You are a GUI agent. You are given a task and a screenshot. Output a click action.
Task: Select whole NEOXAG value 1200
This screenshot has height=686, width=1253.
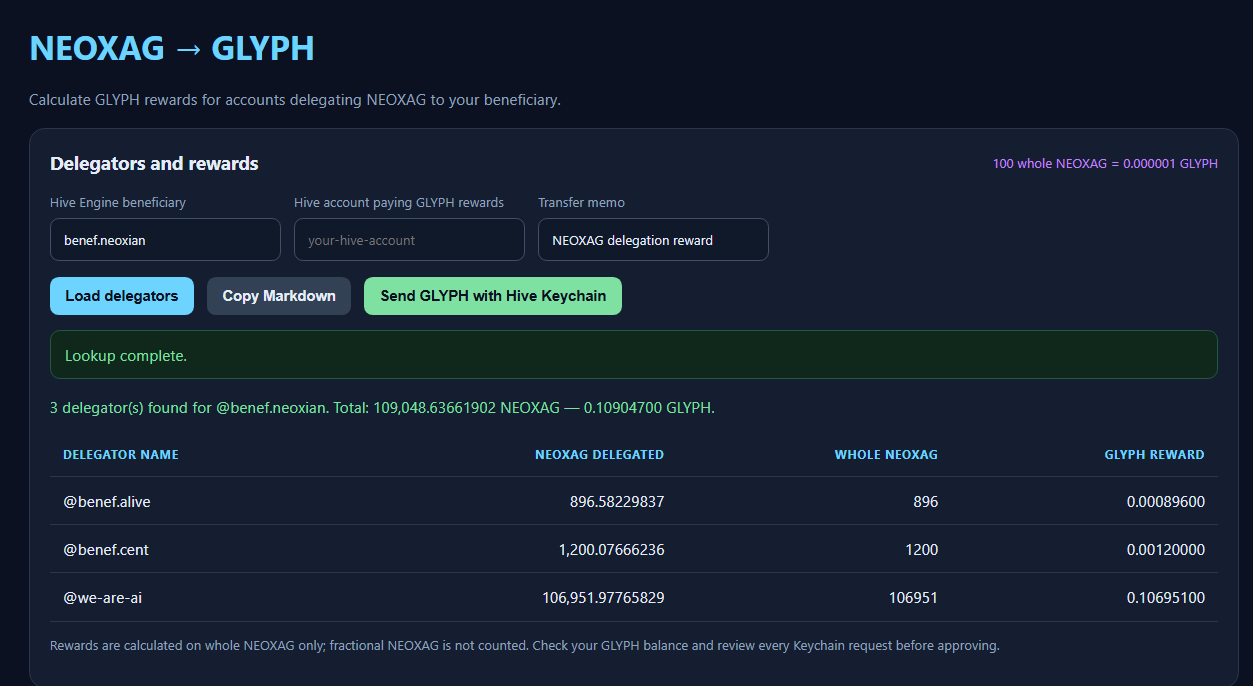point(921,550)
